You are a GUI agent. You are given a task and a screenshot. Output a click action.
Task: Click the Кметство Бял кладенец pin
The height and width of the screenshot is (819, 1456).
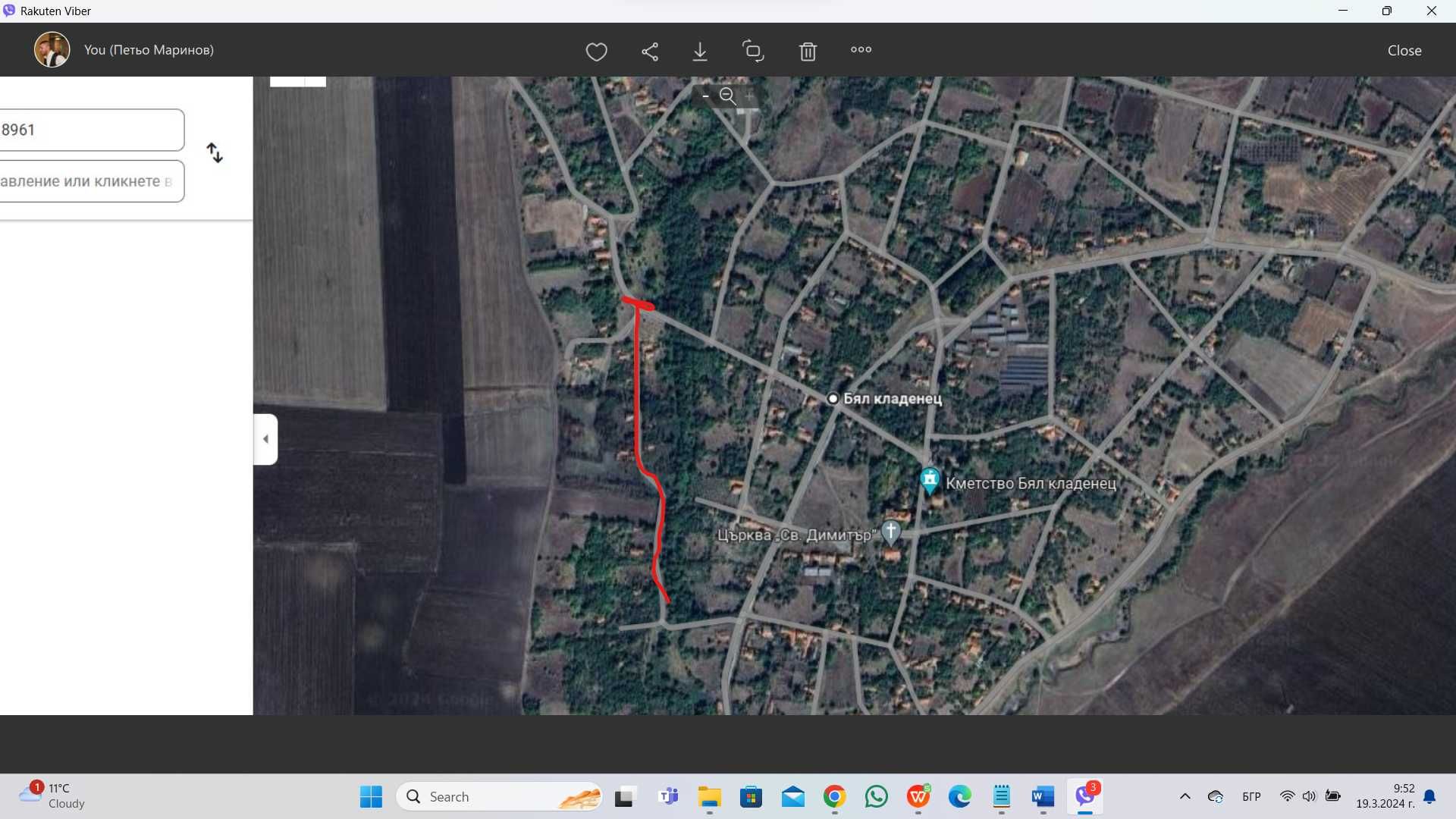click(x=930, y=480)
